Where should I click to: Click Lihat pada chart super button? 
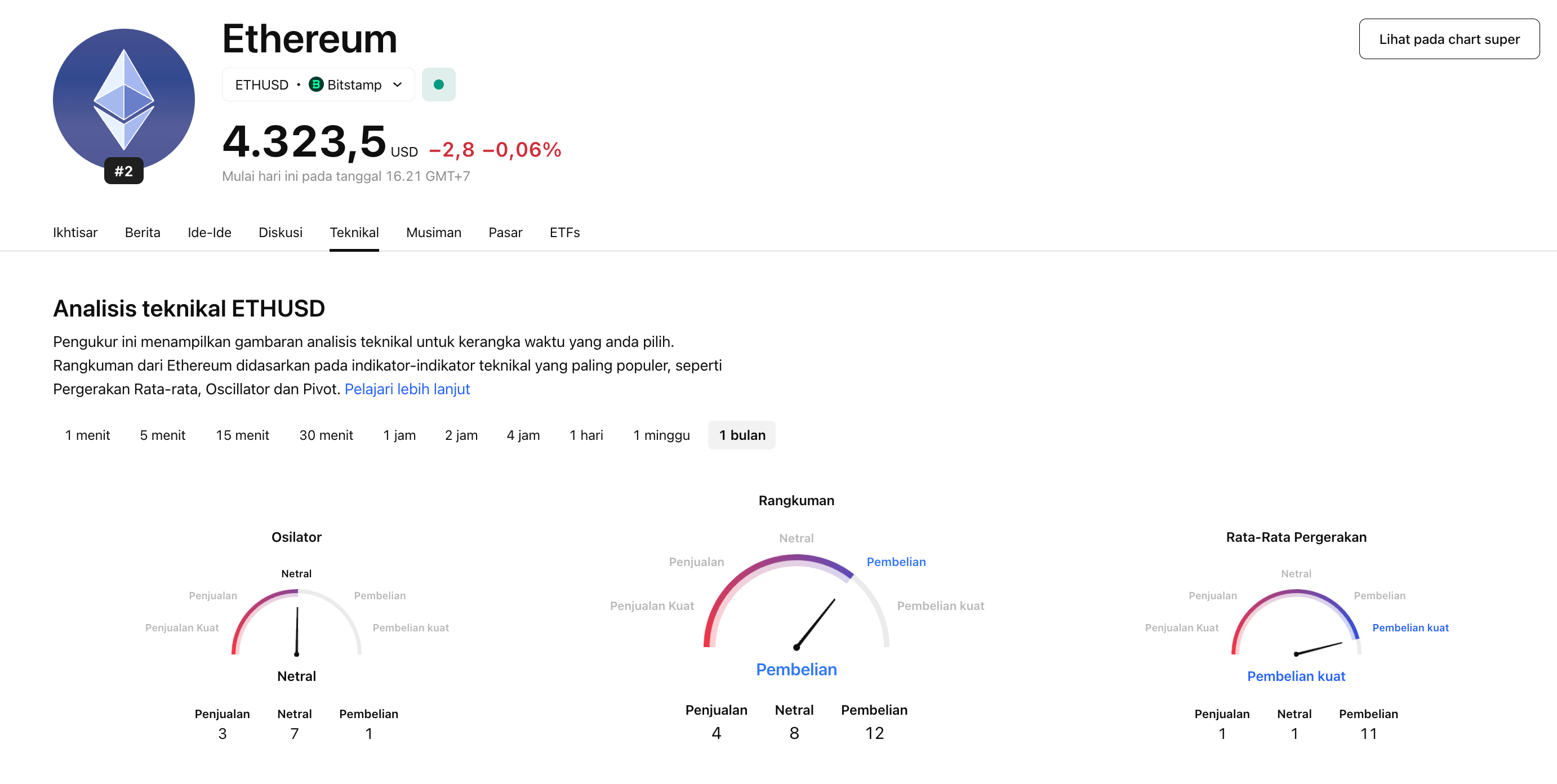click(x=1449, y=39)
